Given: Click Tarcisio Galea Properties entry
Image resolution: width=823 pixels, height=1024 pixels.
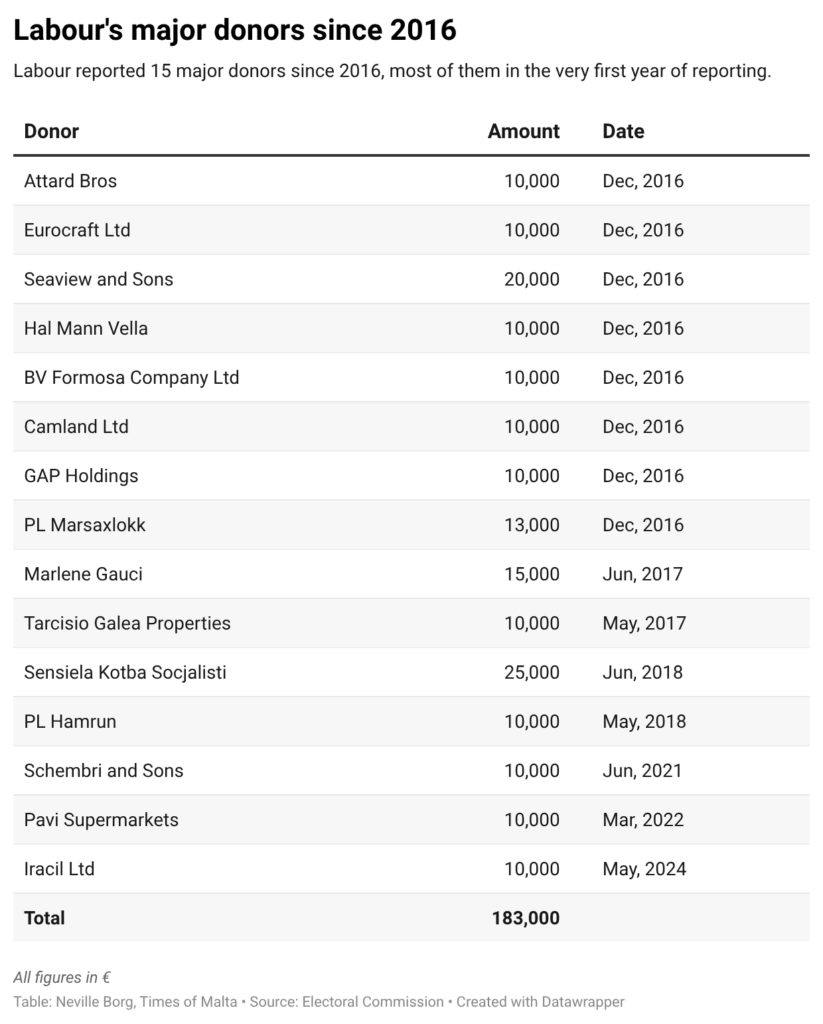Looking at the screenshot, I should pyautogui.click(x=127, y=623).
